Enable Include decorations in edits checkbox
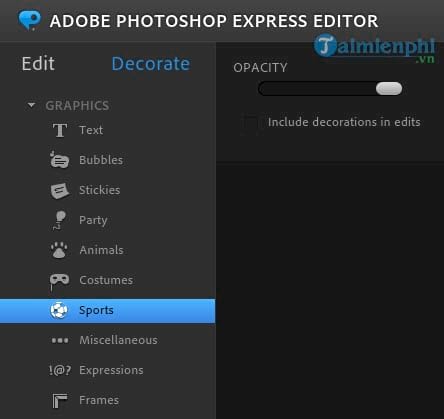 coord(249,122)
